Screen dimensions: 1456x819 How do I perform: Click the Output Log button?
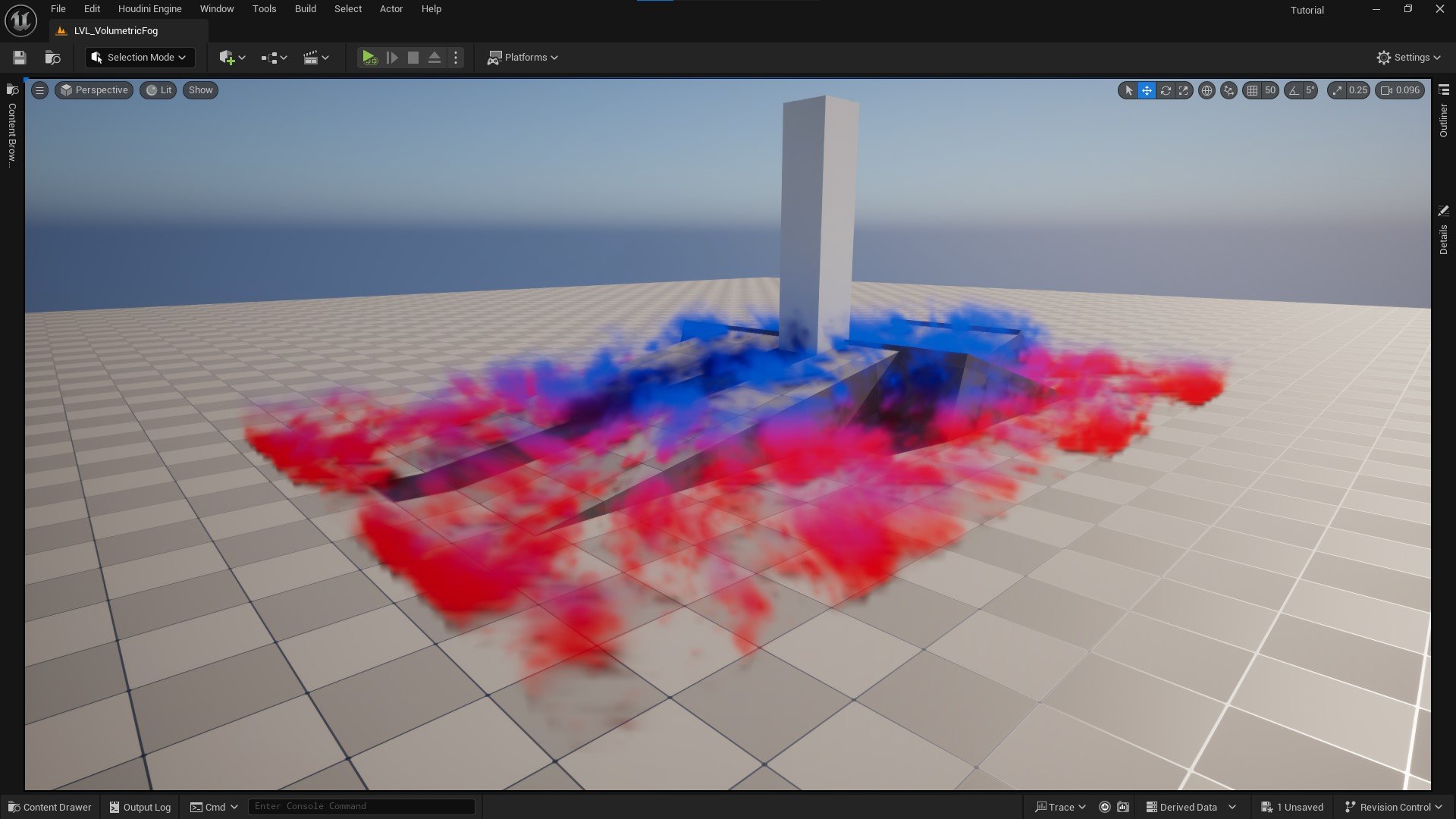(x=140, y=807)
